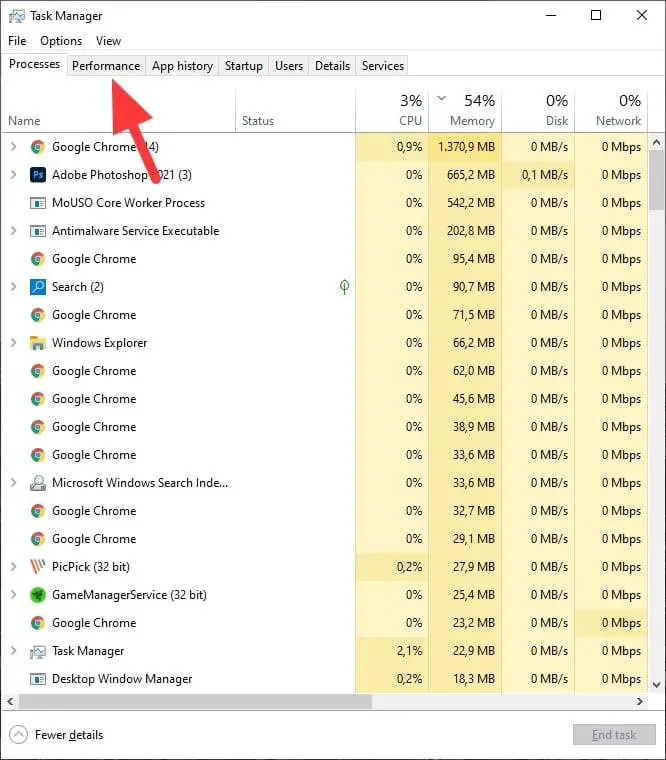
Task: Click the horizontal scrollbar right arrow
Action: [x=640, y=701]
